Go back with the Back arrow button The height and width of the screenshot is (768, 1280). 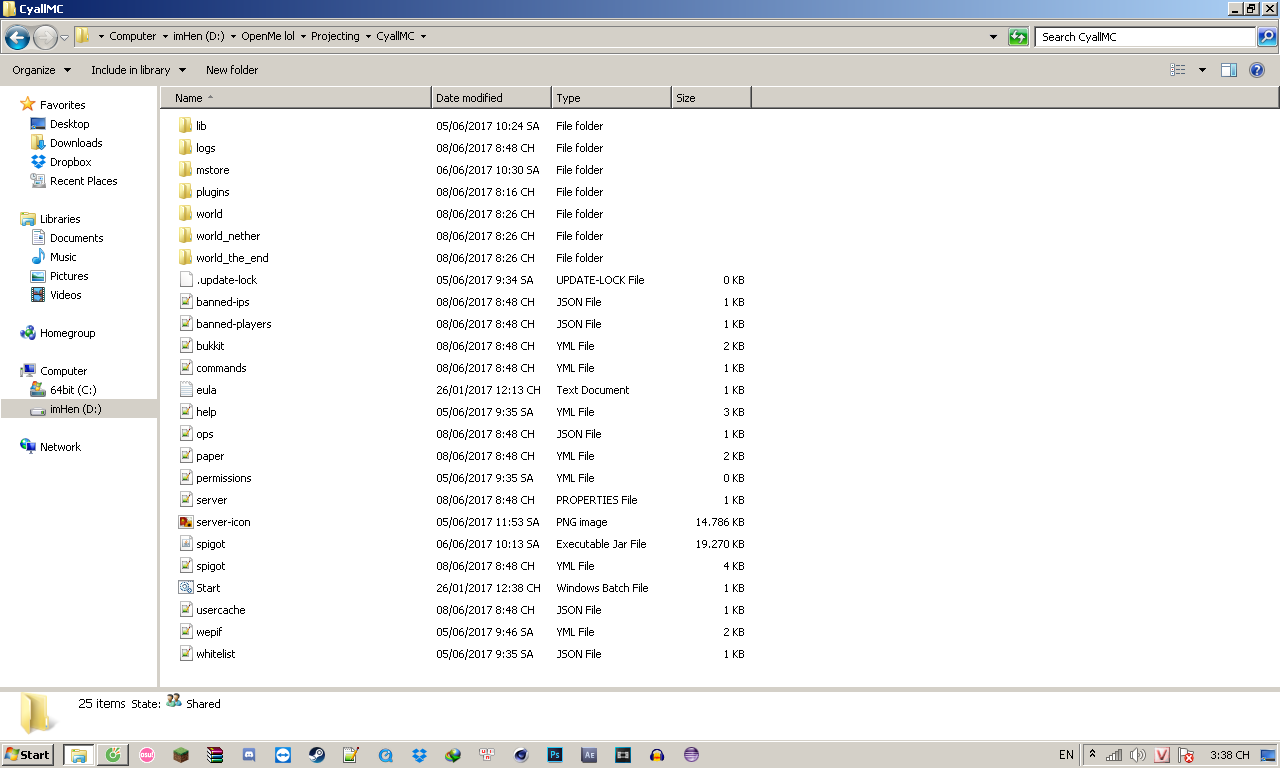click(x=17, y=38)
